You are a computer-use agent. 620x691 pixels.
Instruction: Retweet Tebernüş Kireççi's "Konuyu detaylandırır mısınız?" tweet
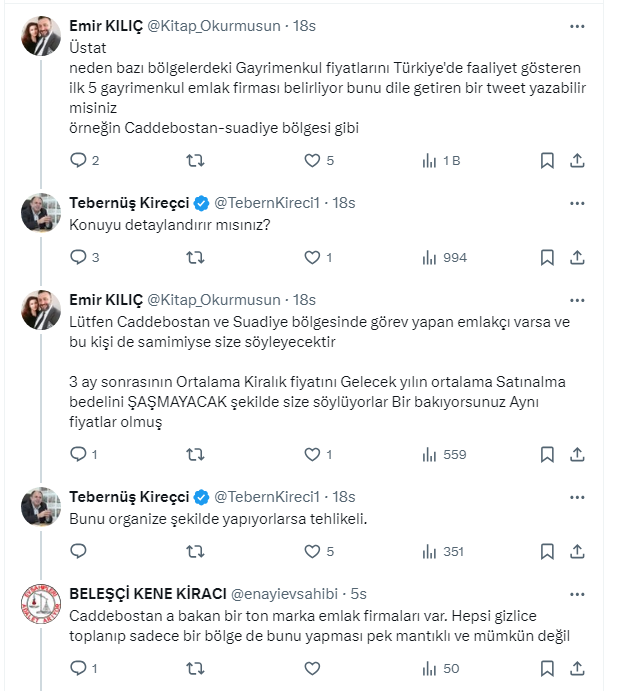197,257
